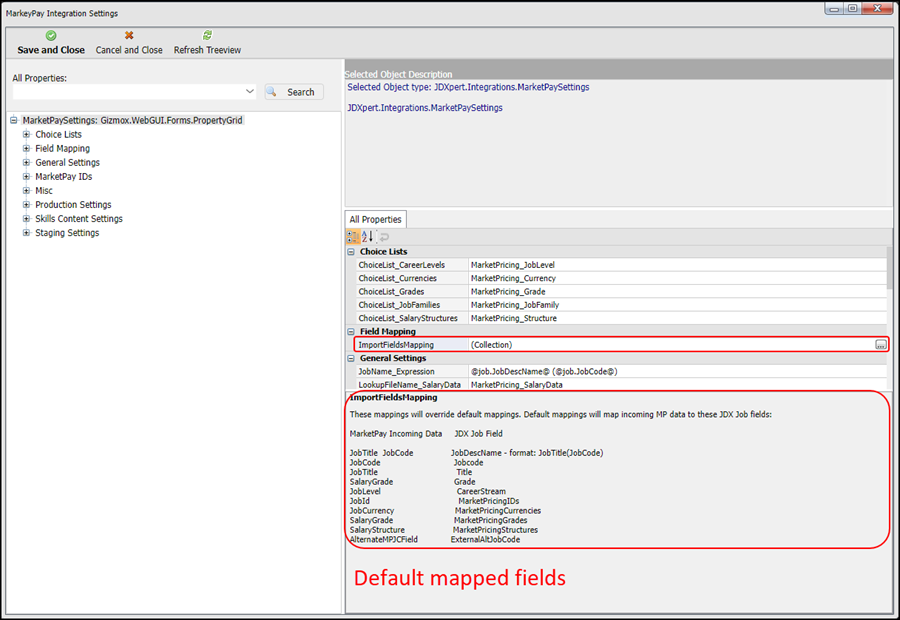The width and height of the screenshot is (900, 620).
Task: Collapse the General Settings grid category
Action: point(351,358)
